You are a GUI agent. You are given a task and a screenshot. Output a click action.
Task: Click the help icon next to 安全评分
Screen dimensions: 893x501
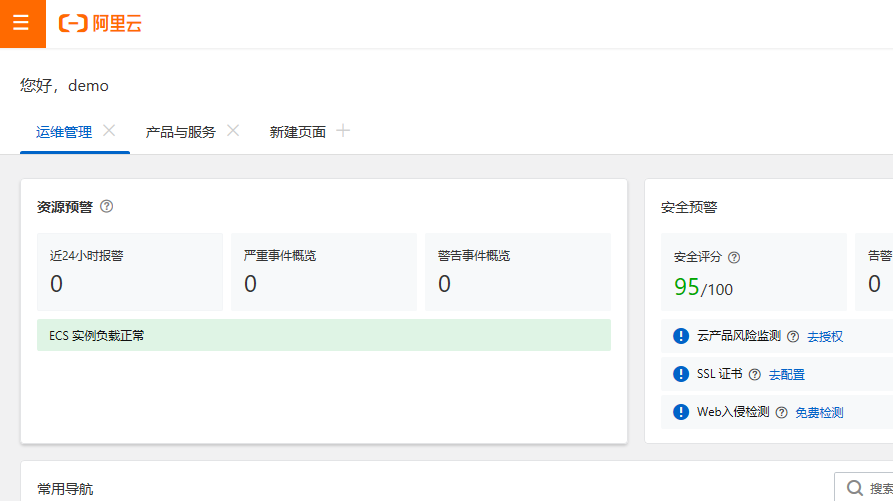734,257
